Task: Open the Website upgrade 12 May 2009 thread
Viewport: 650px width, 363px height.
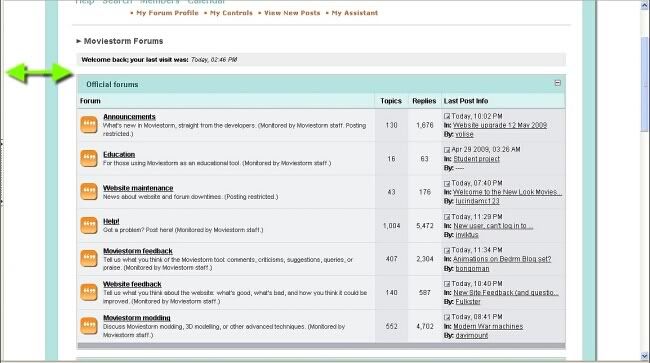Action: (x=500, y=125)
